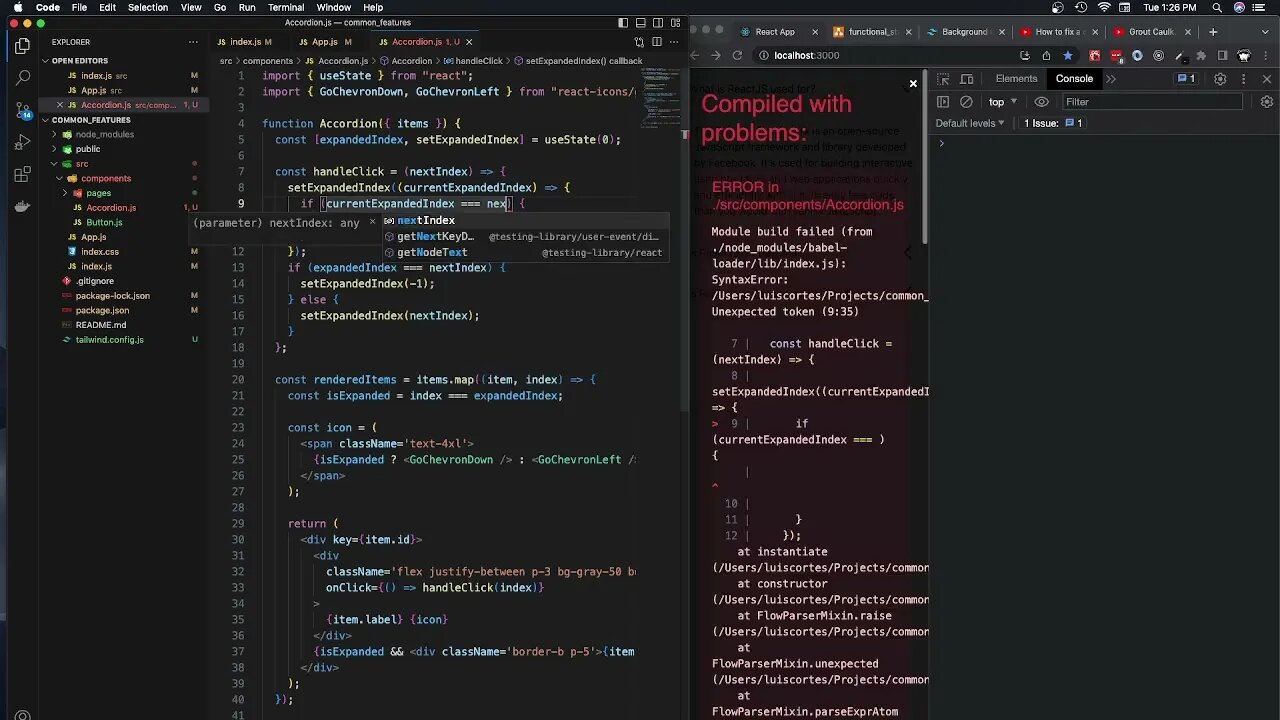The width and height of the screenshot is (1280, 720).
Task: Open Docker view in activity bar
Action: (22, 207)
